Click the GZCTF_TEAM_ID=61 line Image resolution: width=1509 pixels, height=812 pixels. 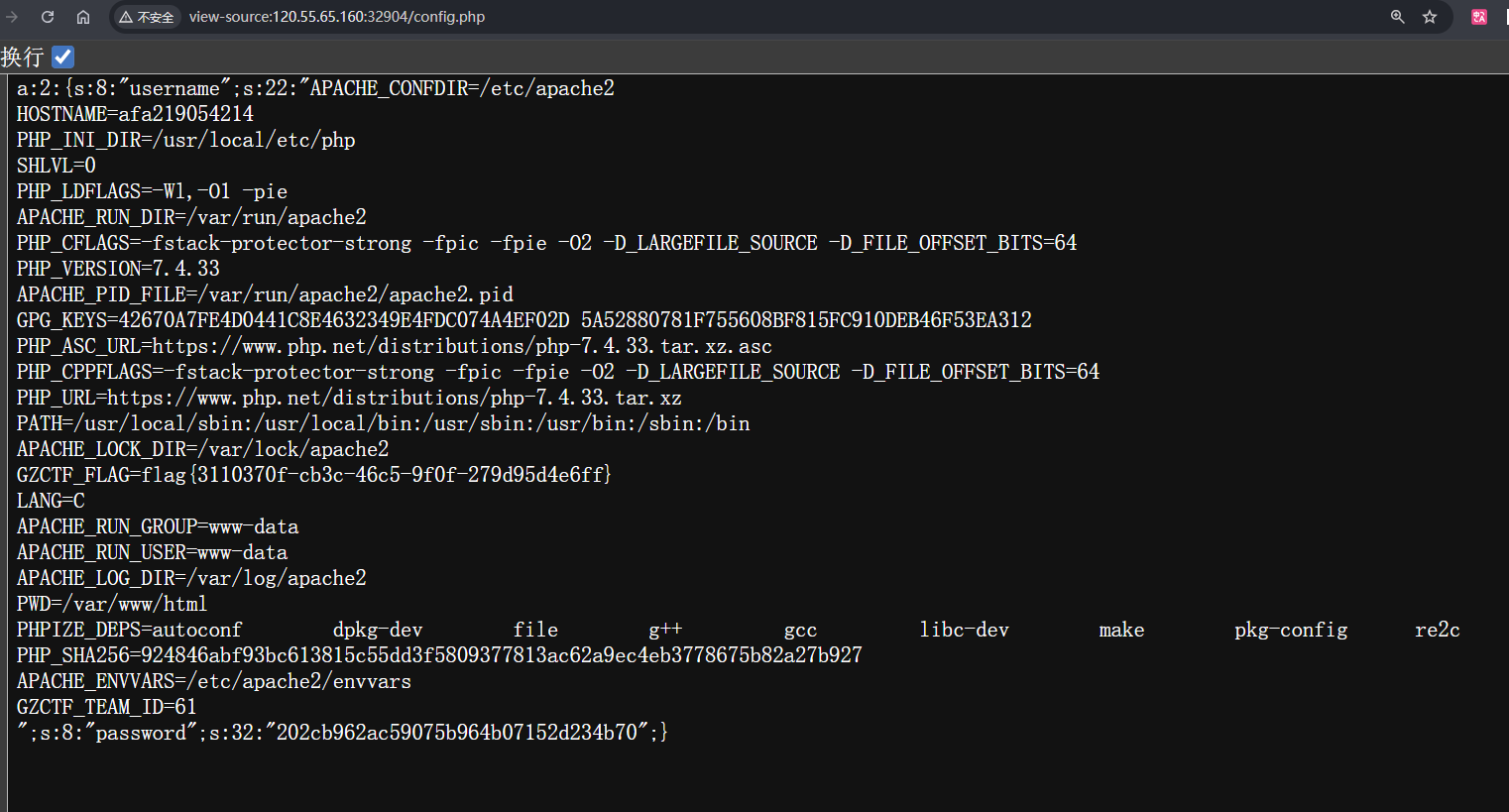coord(106,707)
